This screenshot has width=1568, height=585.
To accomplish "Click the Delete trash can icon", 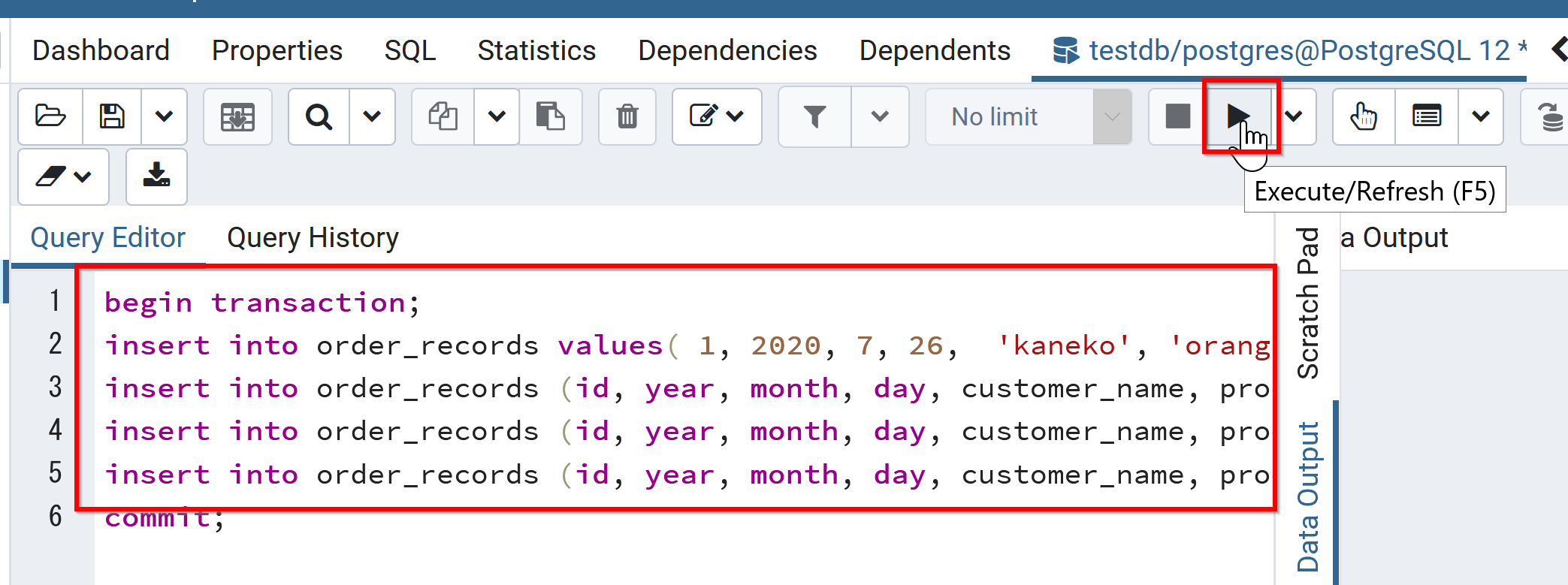I will point(627,116).
